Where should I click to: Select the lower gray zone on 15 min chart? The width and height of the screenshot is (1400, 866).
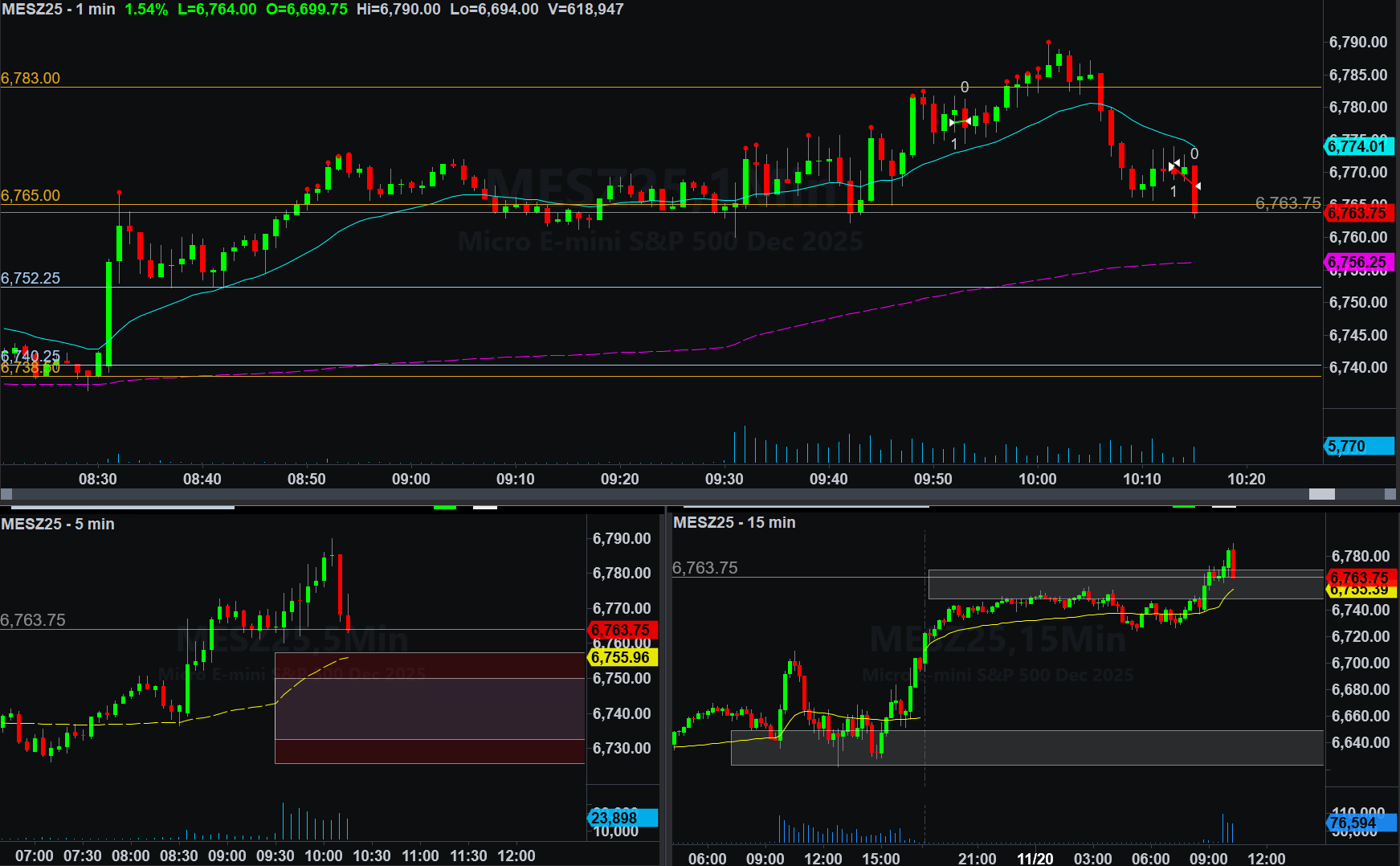click(x=1027, y=747)
